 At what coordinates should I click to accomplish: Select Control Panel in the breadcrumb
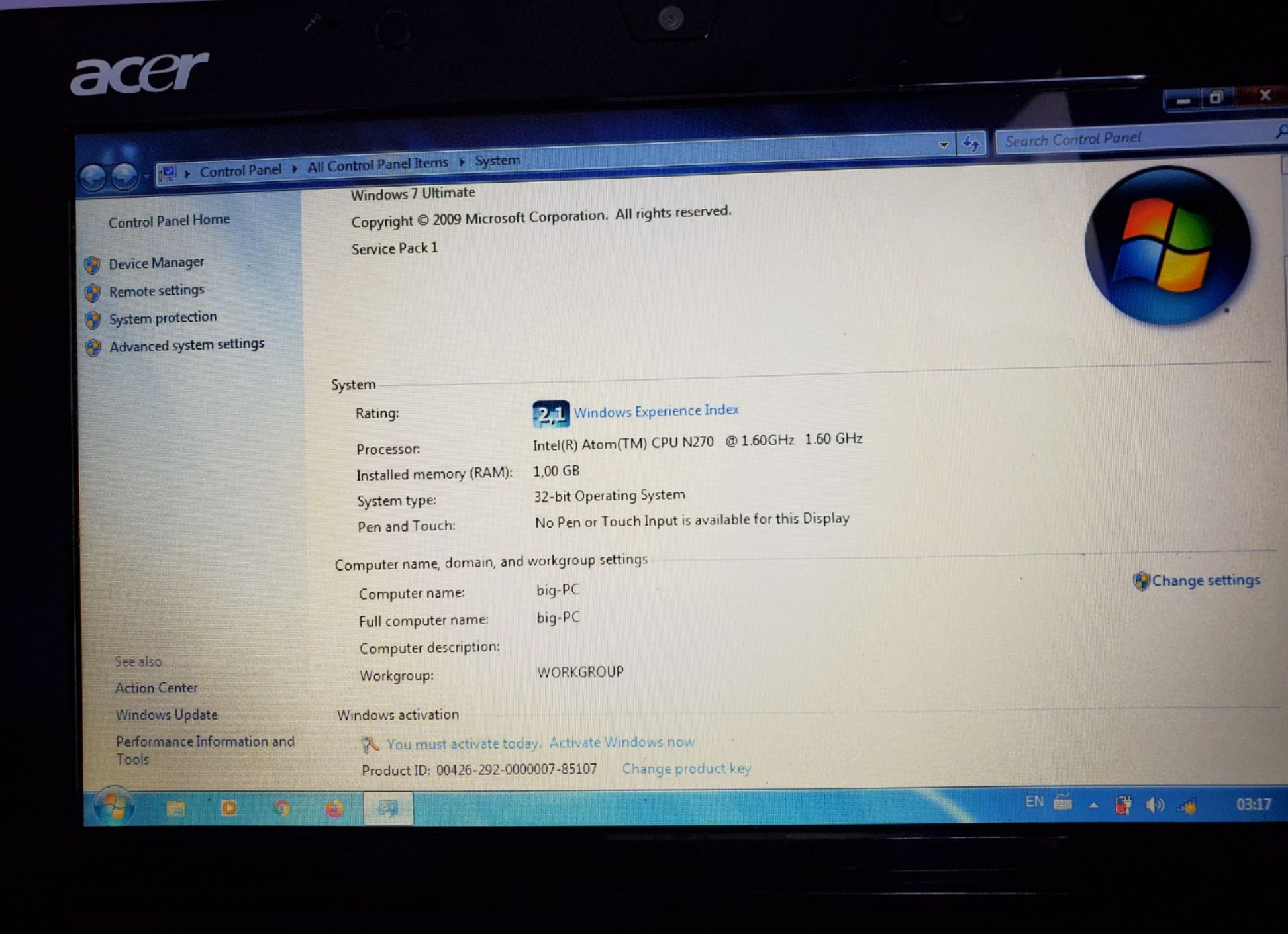coord(240,171)
